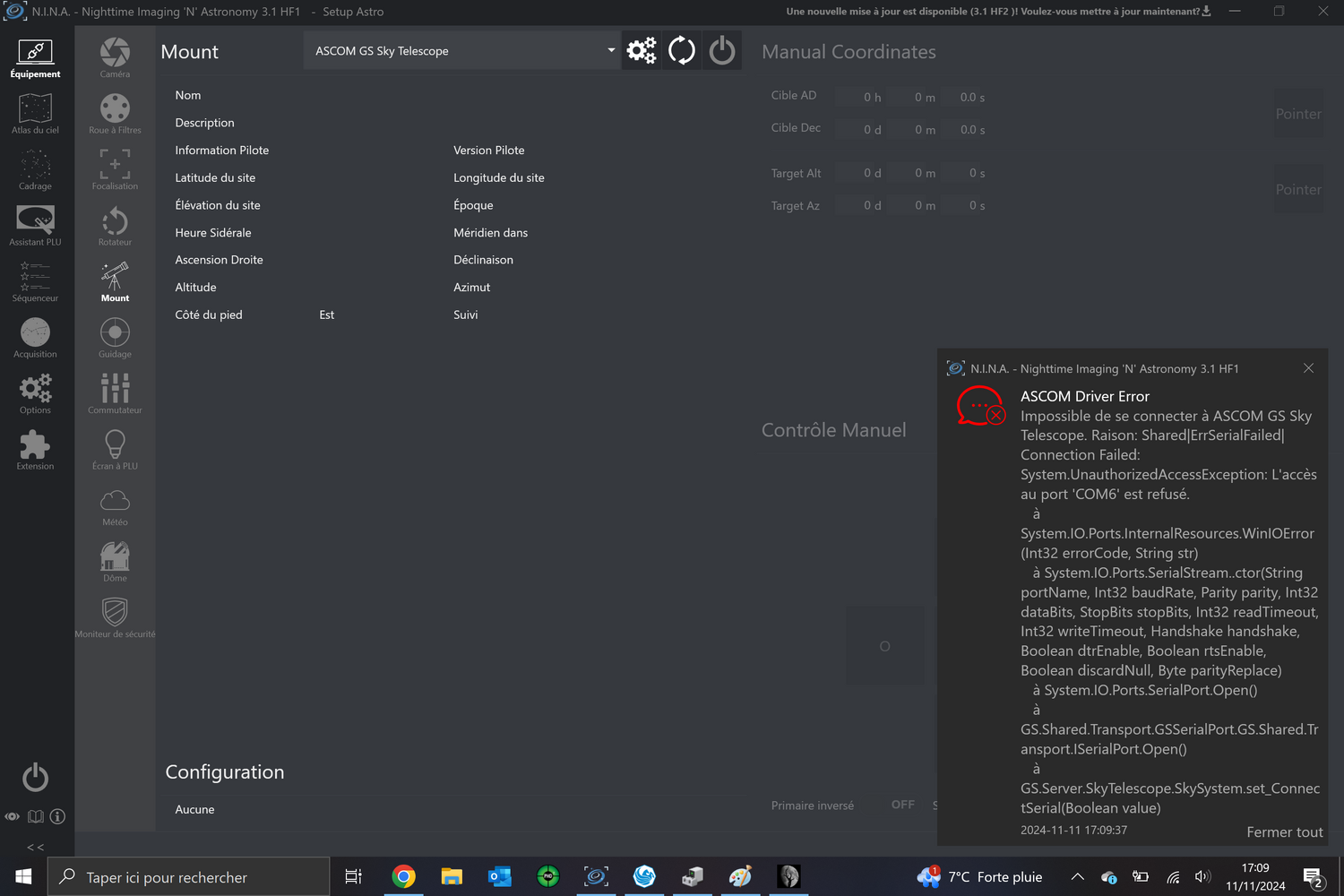
Task: Select the Mount telescope icon
Action: 115,282
